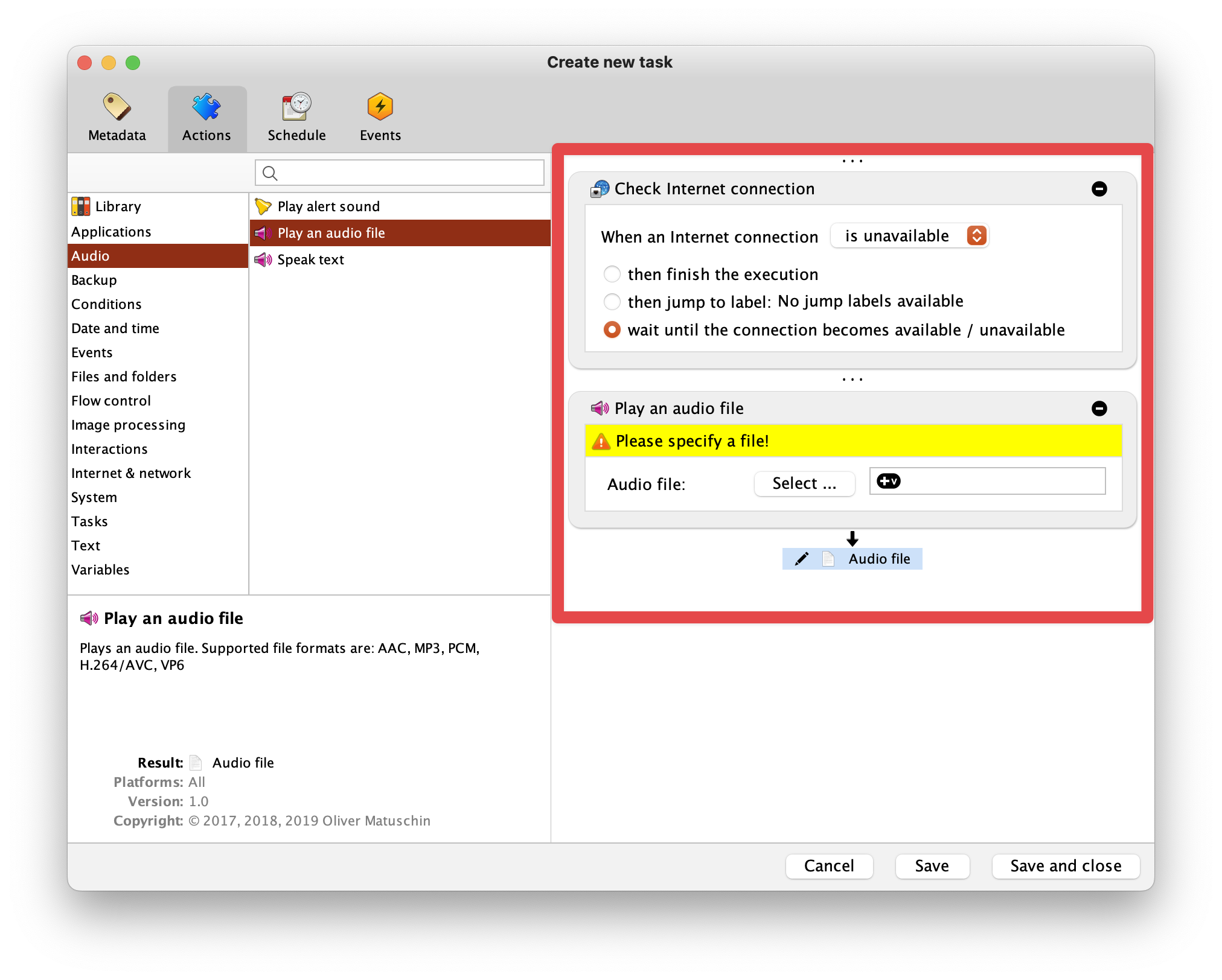
Task: Open the Metadata tab with the tag icon
Action: coord(117,118)
